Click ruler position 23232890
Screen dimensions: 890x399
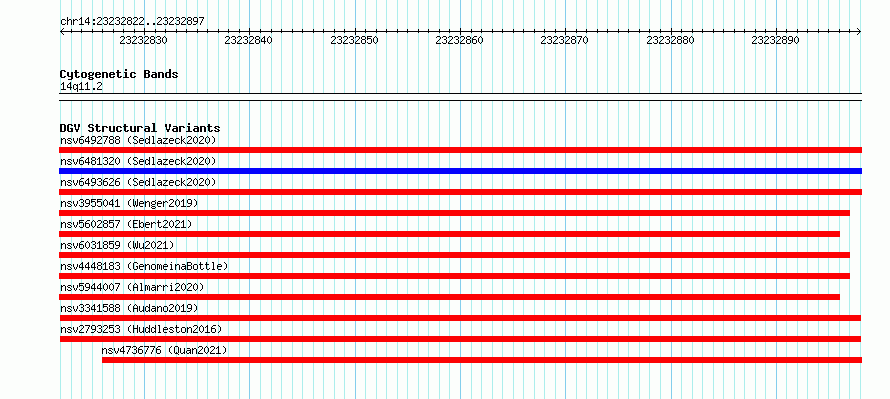(775, 40)
